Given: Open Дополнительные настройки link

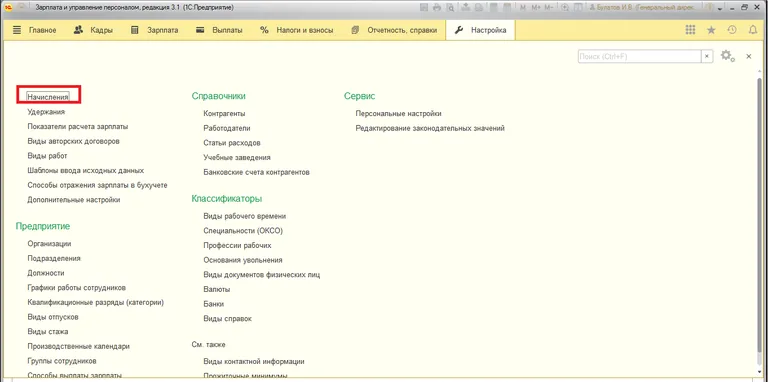Looking at the screenshot, I should point(74,200).
